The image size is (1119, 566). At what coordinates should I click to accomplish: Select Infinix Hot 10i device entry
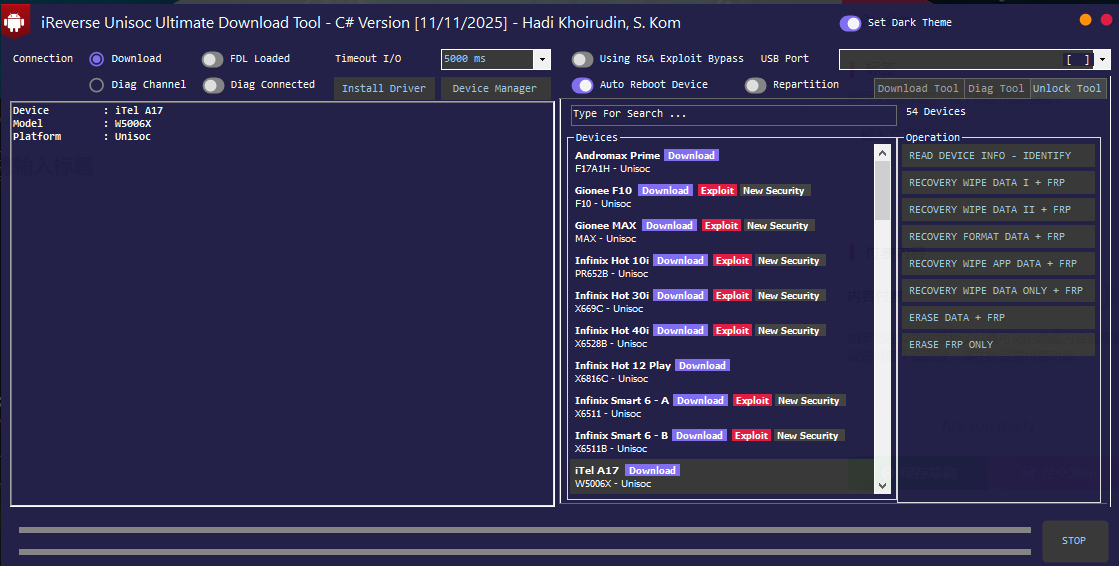point(722,267)
